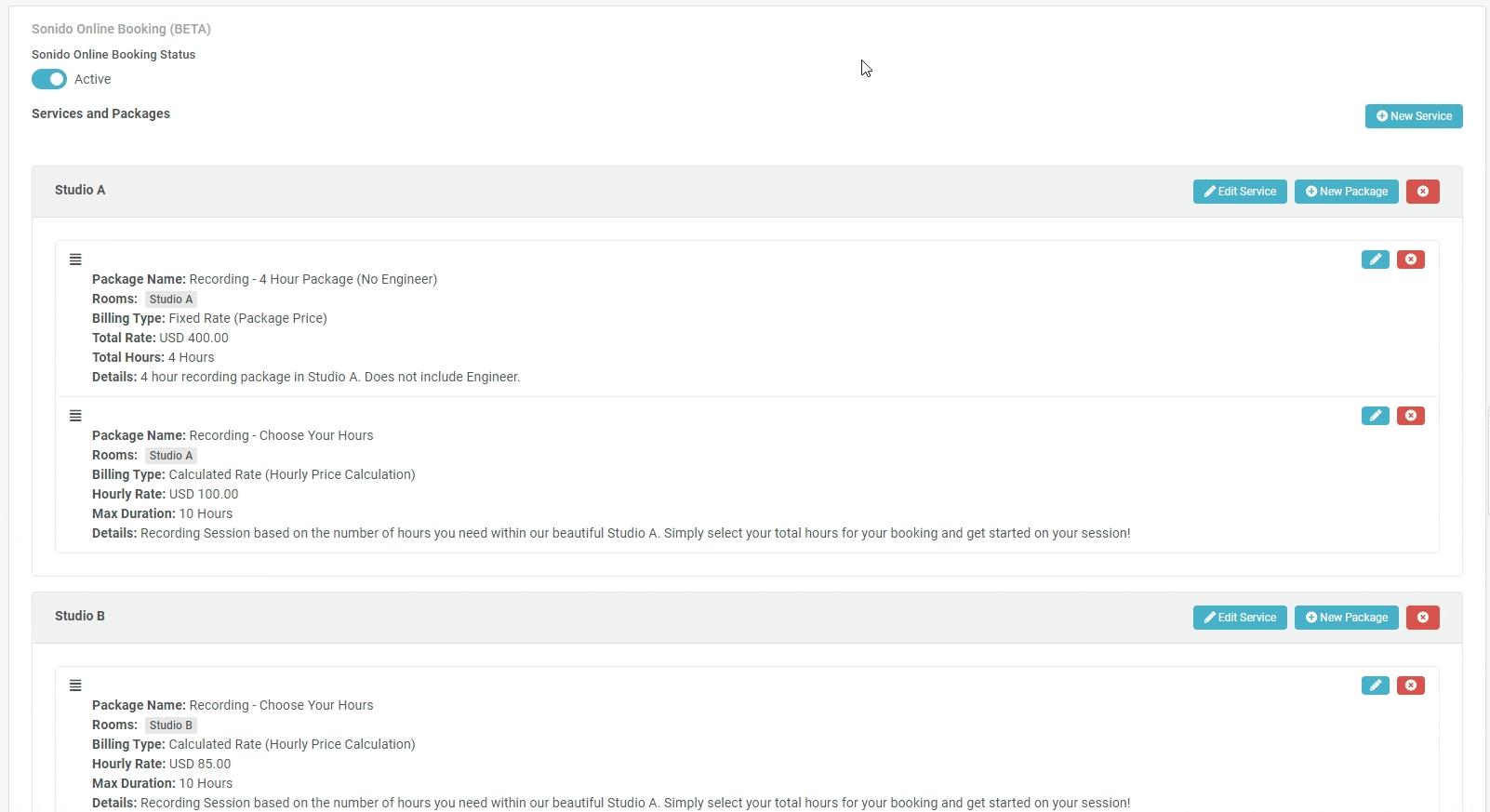The width and height of the screenshot is (1490, 812).
Task: Delete the Studio B service
Action: click(1422, 618)
